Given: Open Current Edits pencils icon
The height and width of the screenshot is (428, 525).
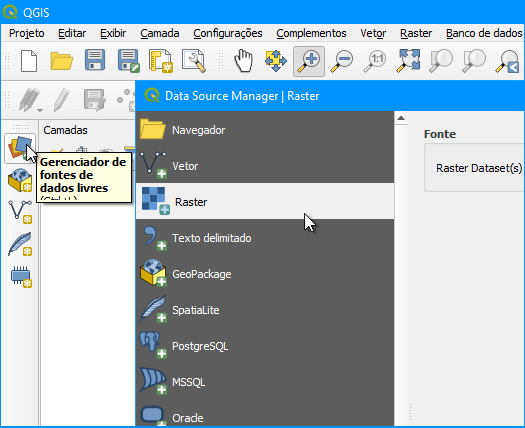Looking at the screenshot, I should click(29, 100).
